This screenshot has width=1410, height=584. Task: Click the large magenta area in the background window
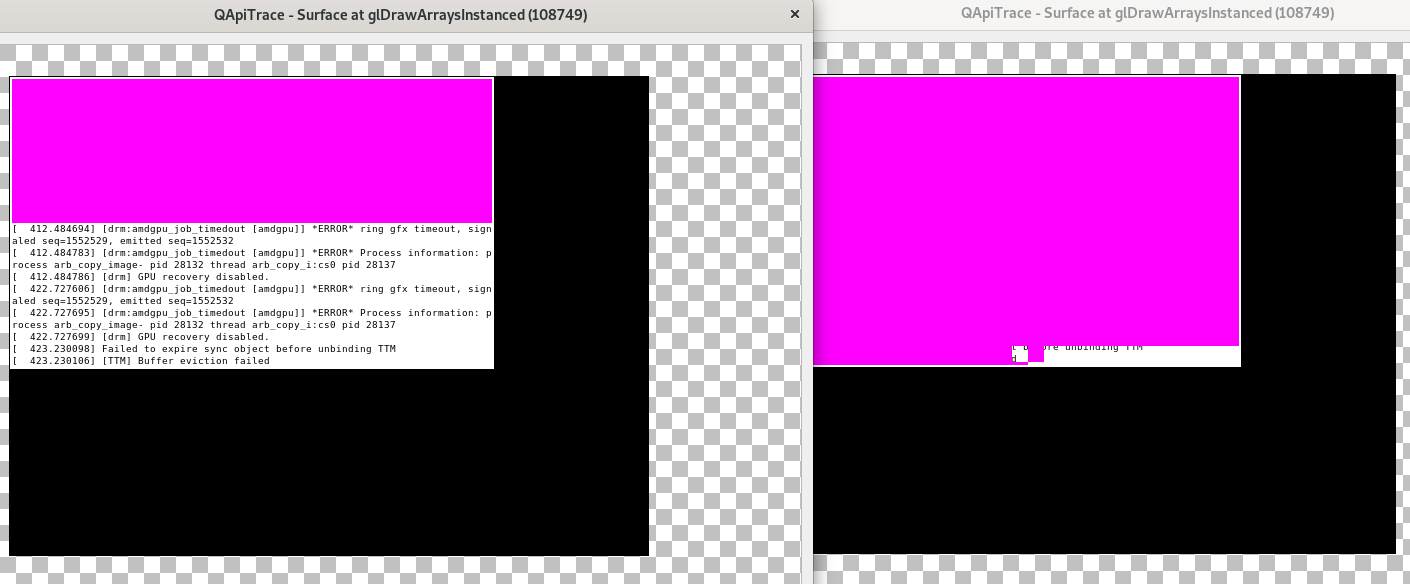[1026, 210]
